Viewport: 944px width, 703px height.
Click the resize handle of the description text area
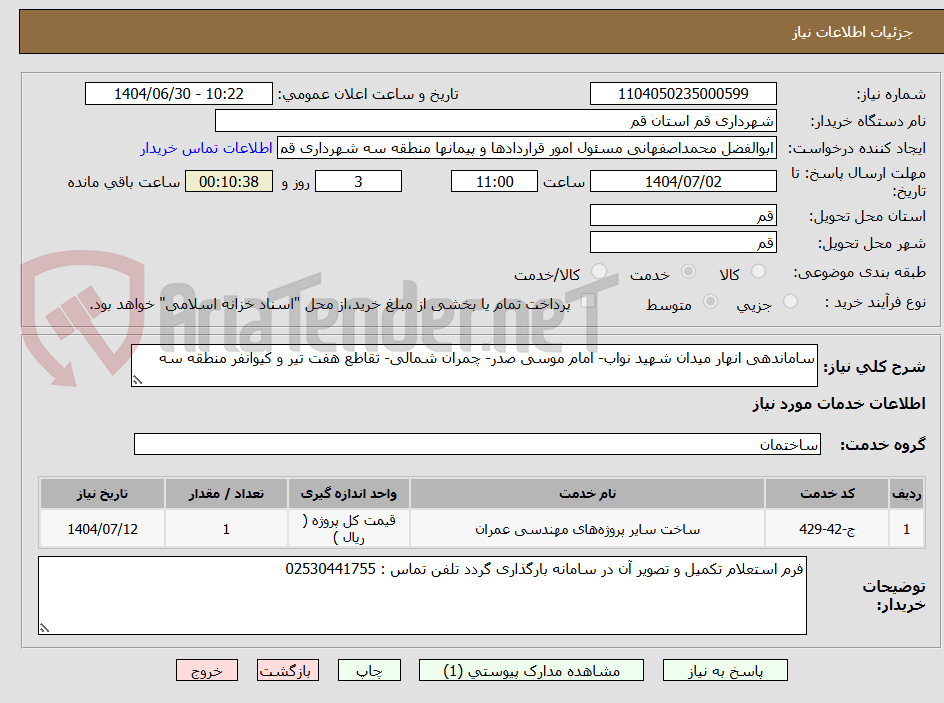click(x=136, y=381)
